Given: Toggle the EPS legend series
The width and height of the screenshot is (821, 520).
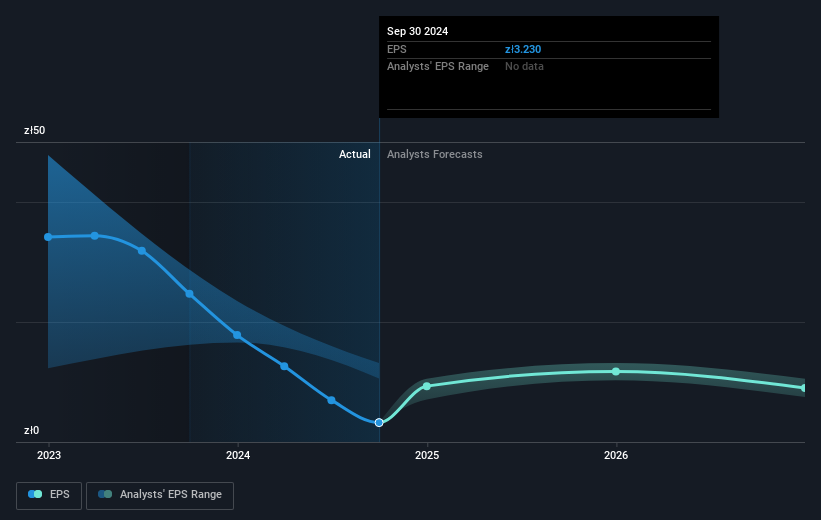Looking at the screenshot, I should (49, 495).
